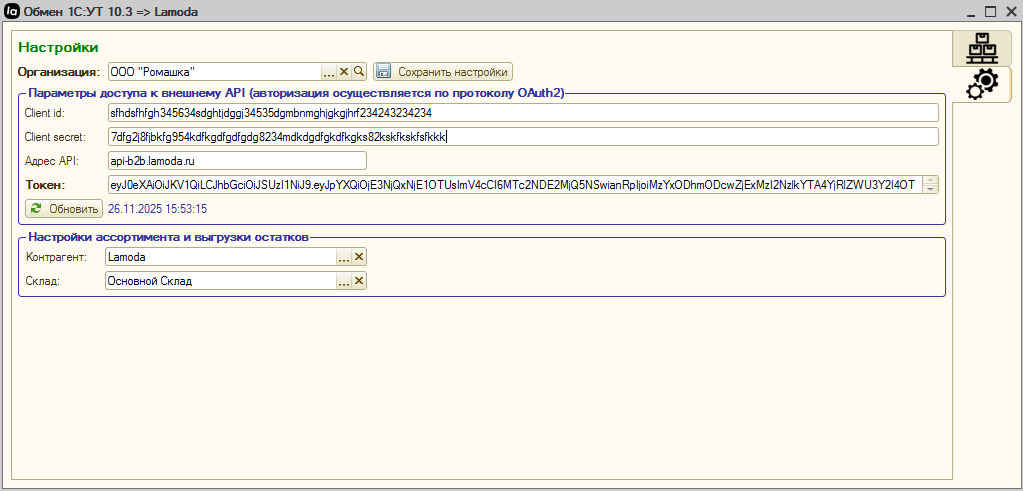The image size is (1023, 491).
Task: Close the Обмен 1С:УТ window
Action: 1009,11
